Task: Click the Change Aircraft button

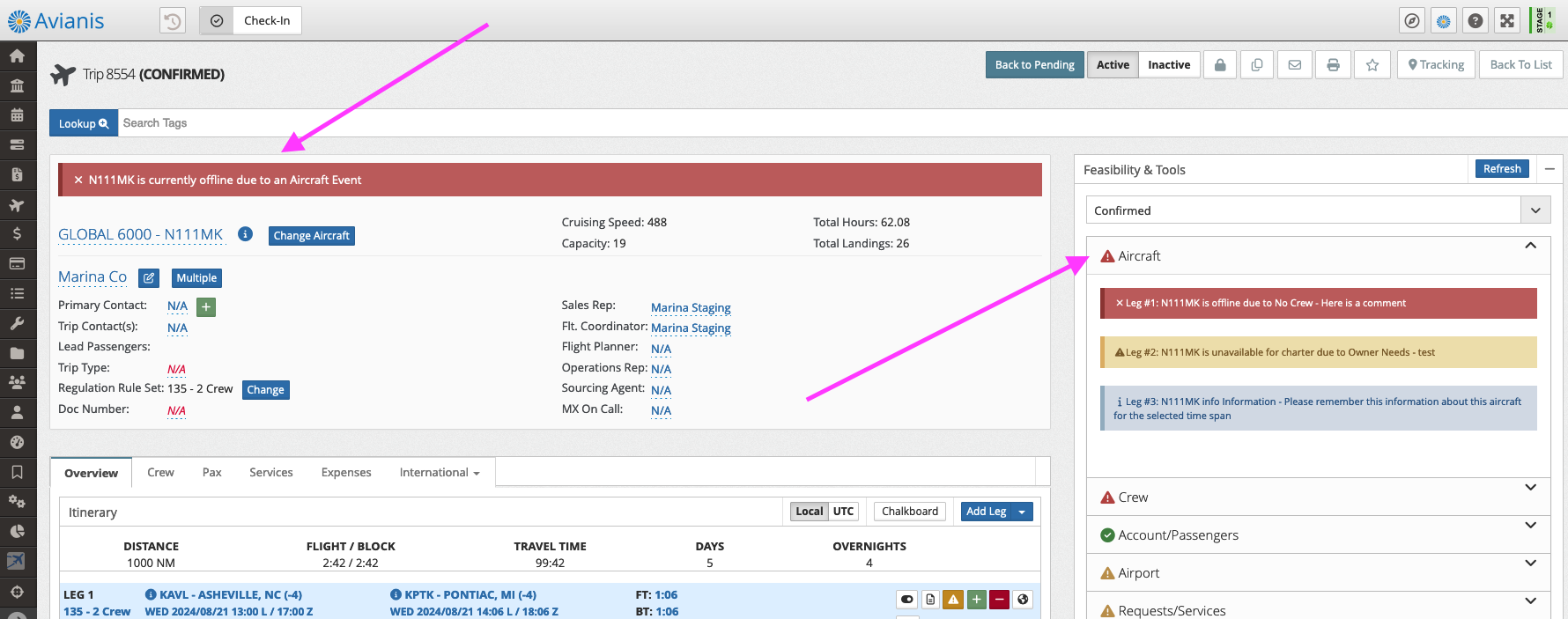Action: [x=311, y=236]
